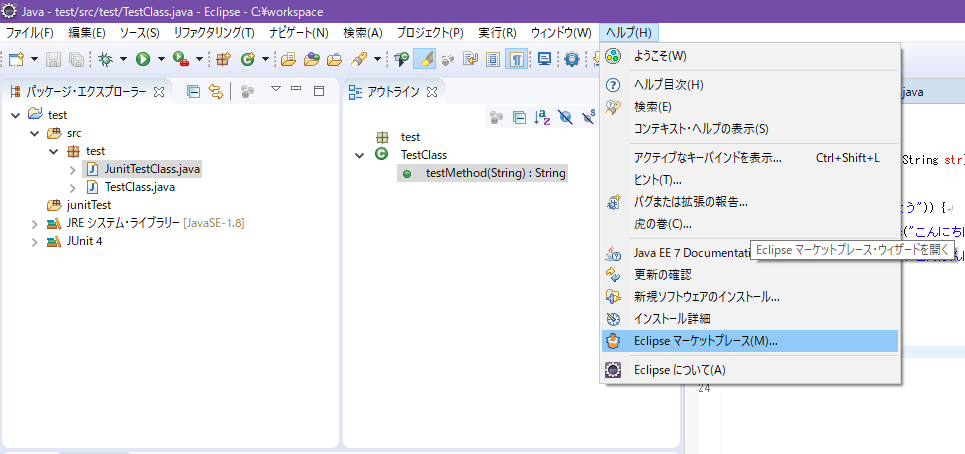The width and height of the screenshot is (965, 454).
Task: Click the Save All toolbar icon
Action: point(76,59)
